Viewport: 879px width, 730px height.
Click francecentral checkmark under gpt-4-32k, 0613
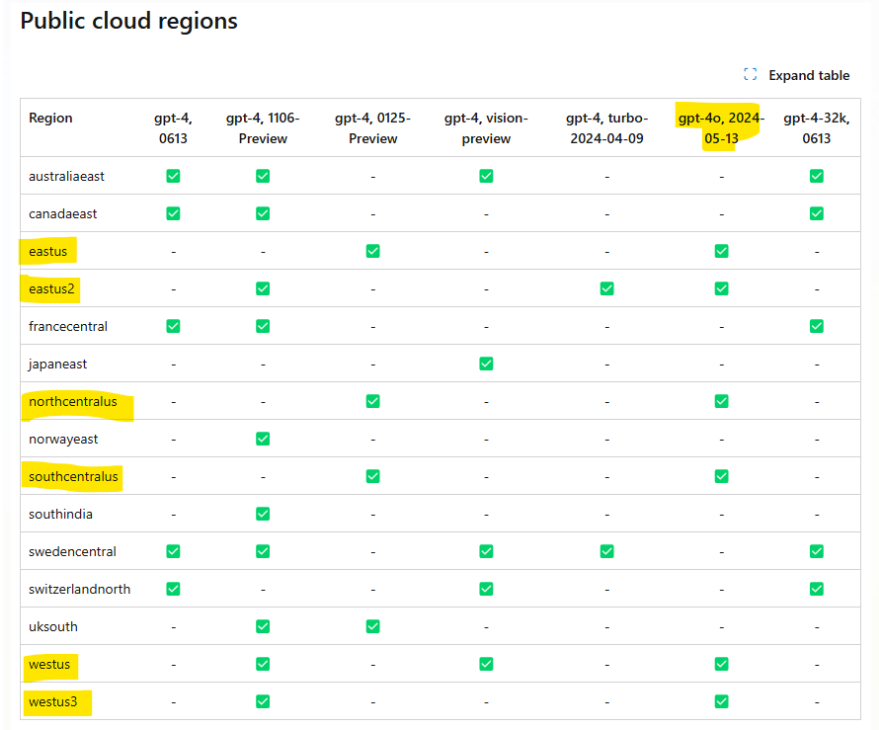pos(816,326)
